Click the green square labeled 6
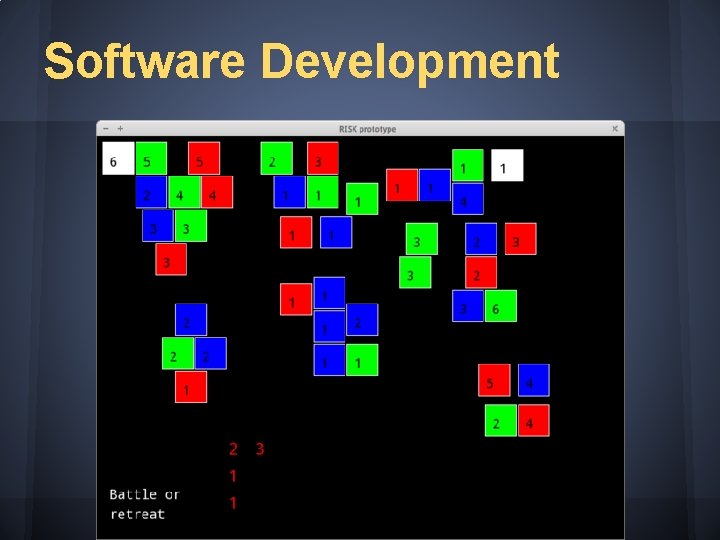The width and height of the screenshot is (720, 540). [501, 306]
